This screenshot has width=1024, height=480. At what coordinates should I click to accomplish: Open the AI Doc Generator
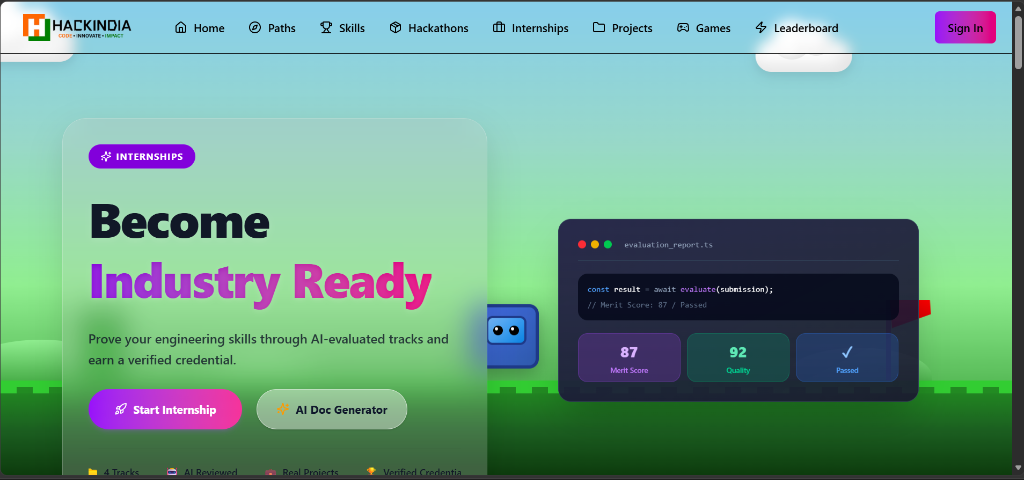(x=332, y=409)
